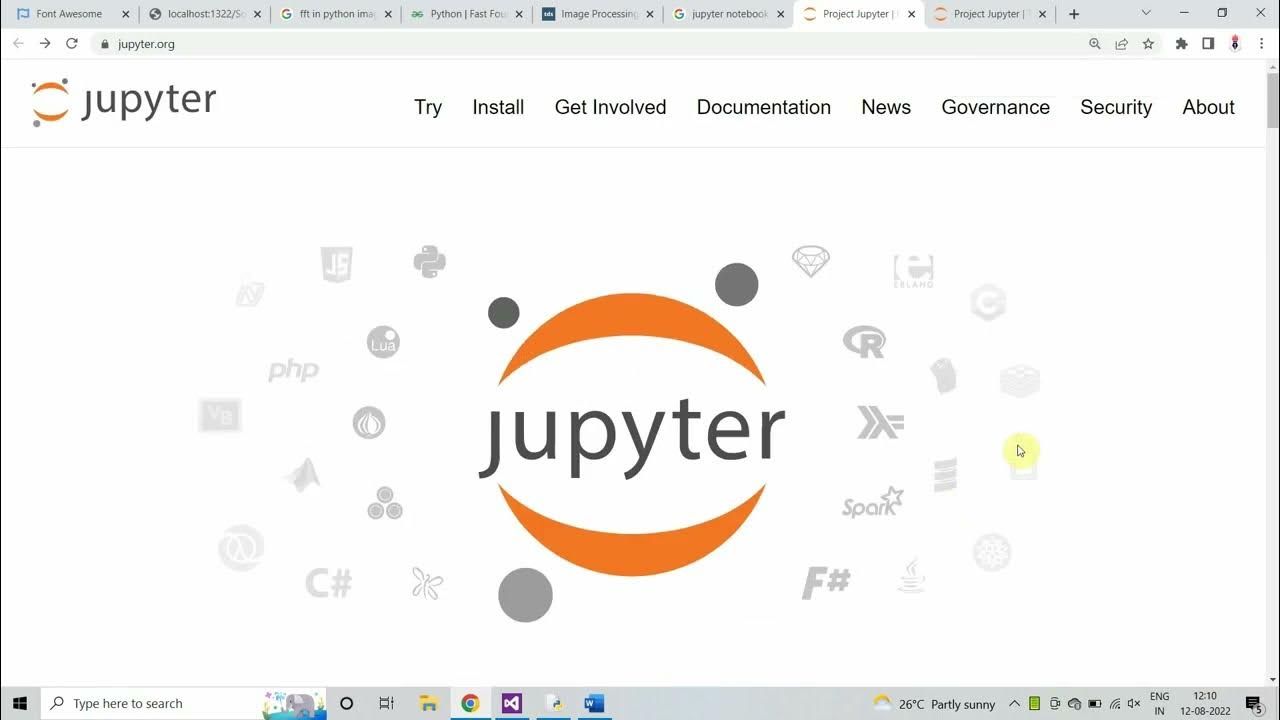Click the JS language icon
This screenshot has height=720, width=1280.
pos(336,264)
